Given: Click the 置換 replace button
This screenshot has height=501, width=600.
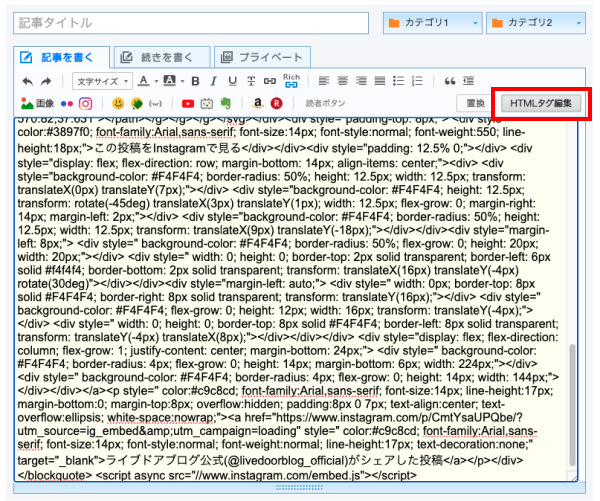Looking at the screenshot, I should pyautogui.click(x=476, y=103).
